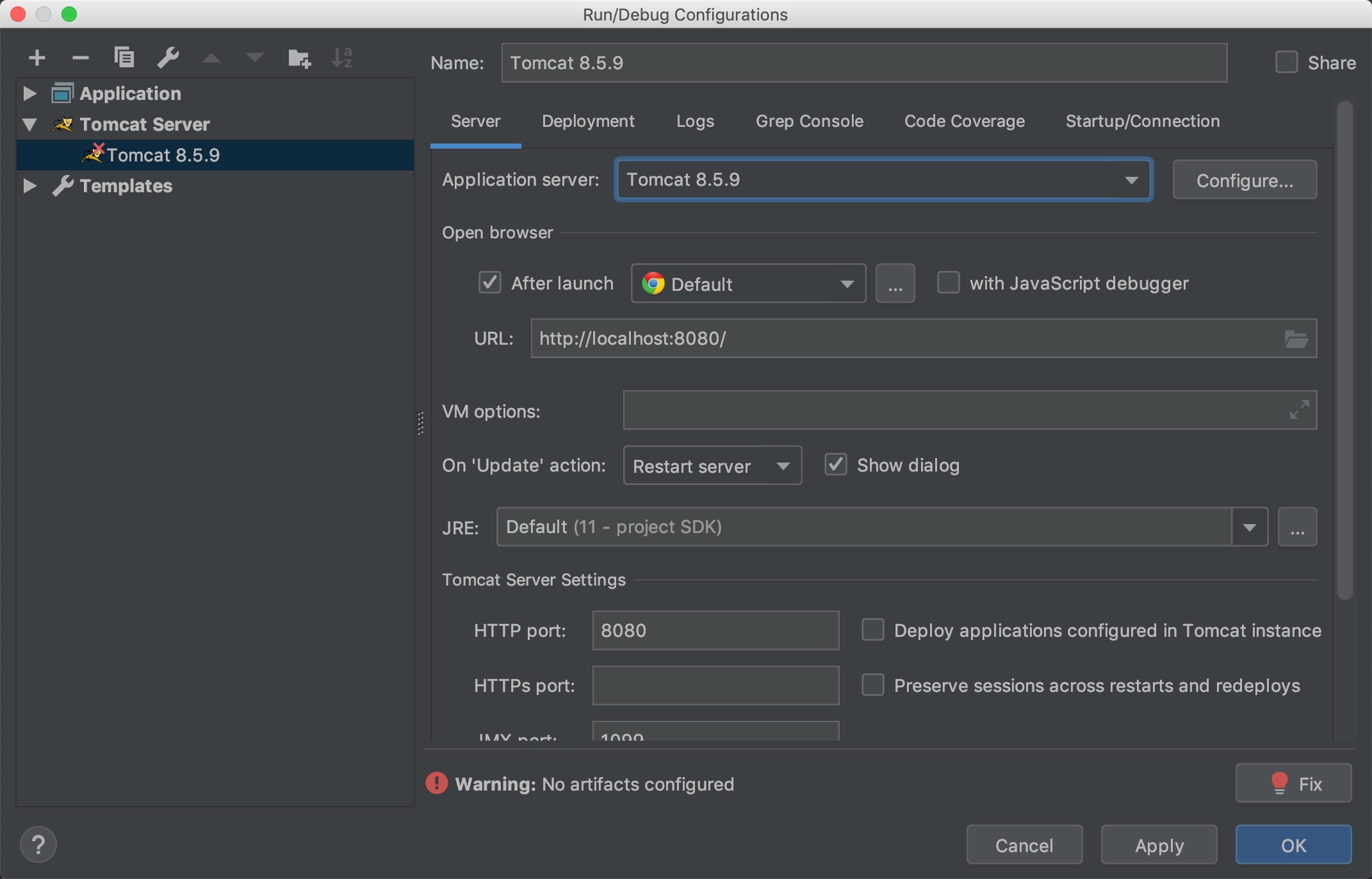Add new configuration with plus icon
1372x879 pixels.
[x=37, y=58]
